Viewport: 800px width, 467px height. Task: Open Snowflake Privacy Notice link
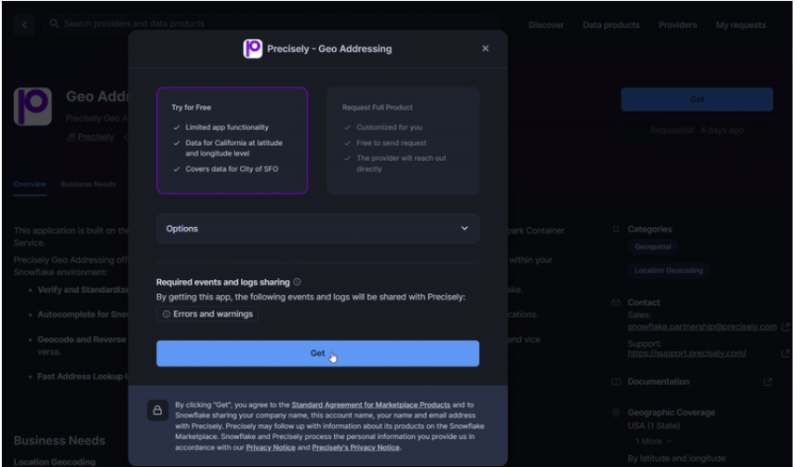[x=270, y=448]
